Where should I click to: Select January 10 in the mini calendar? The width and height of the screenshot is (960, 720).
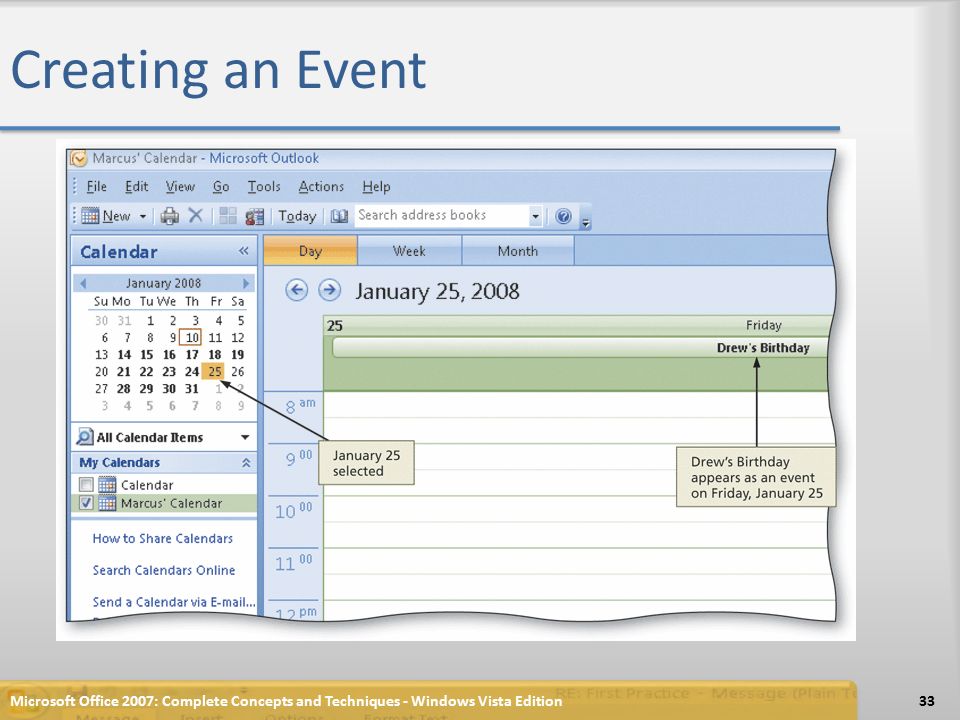(192, 337)
